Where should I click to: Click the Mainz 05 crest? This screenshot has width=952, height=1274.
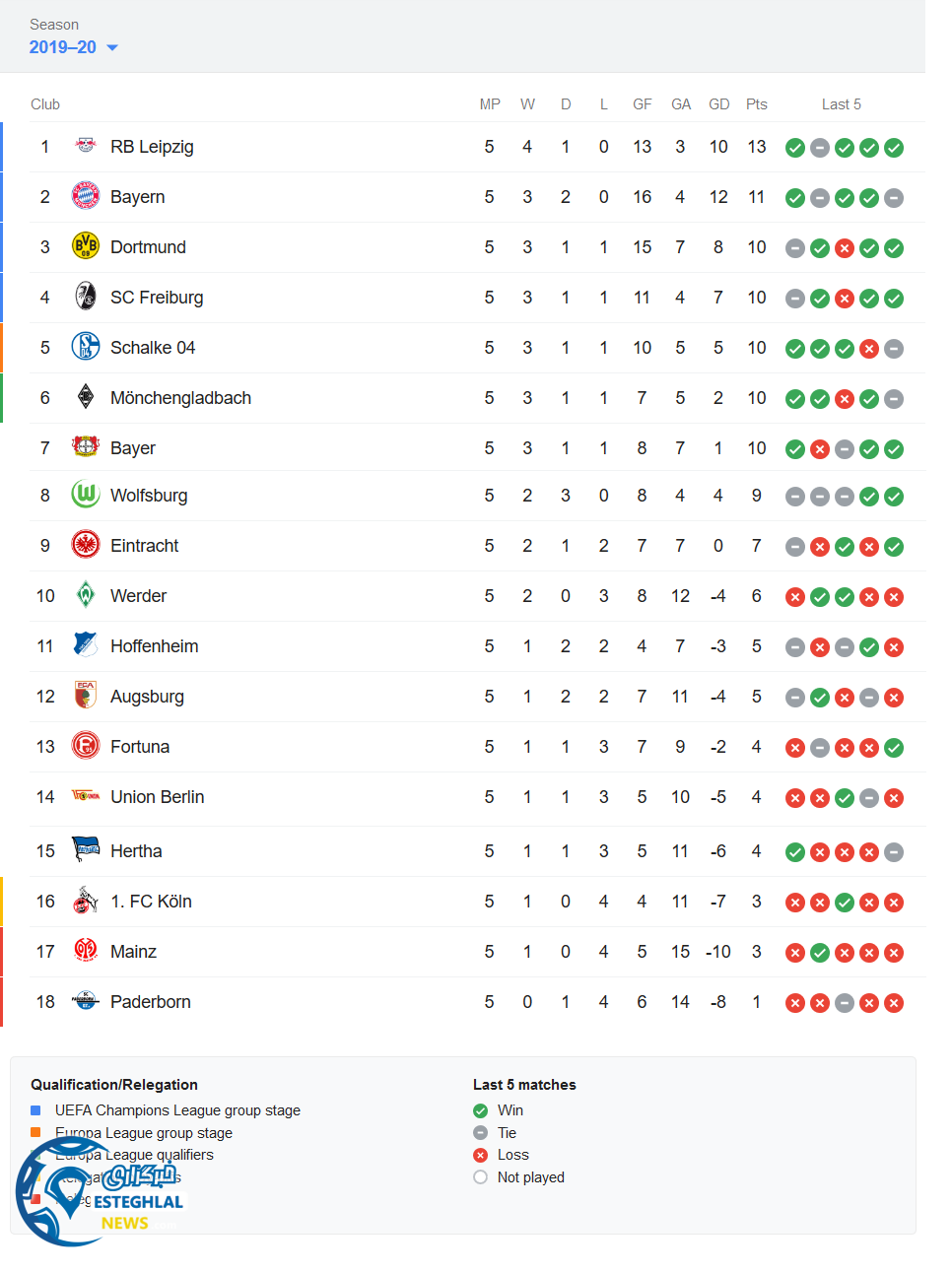click(86, 951)
